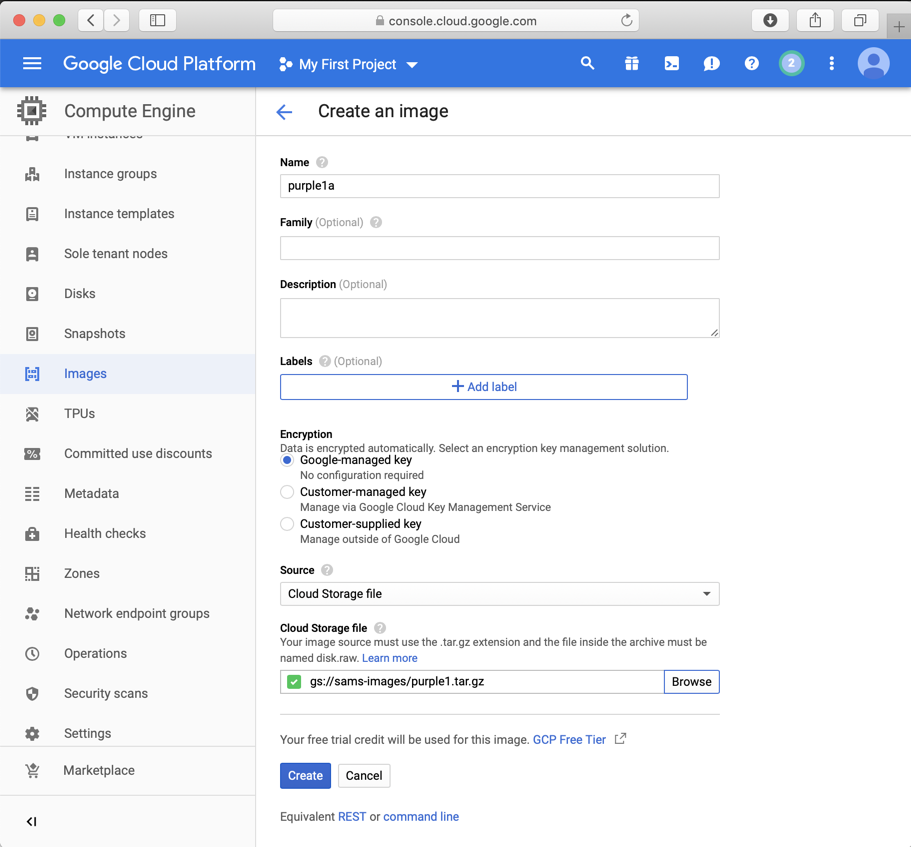Viewport: 911px width, 847px height.
Task: Open Instance templates in the sidebar
Action: tap(119, 214)
